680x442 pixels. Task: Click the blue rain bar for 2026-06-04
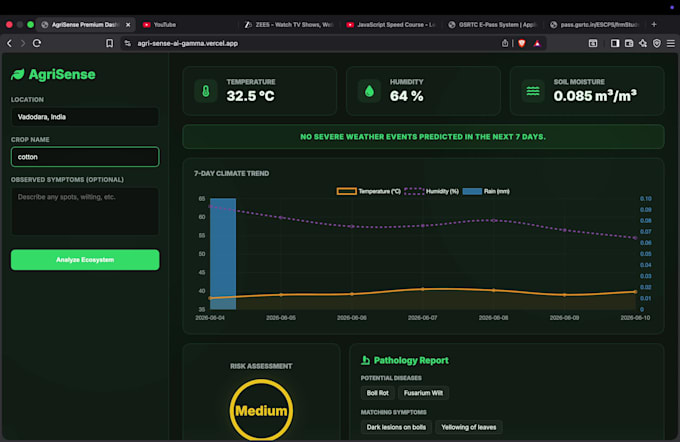(x=223, y=254)
